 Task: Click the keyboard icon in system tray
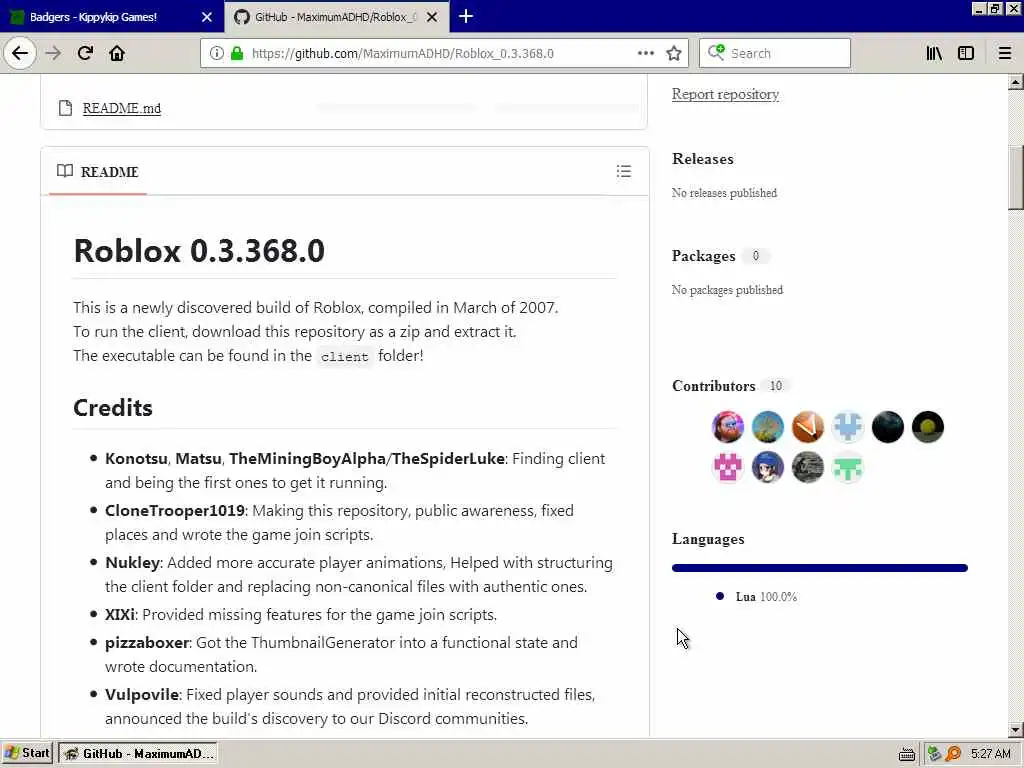pyautogui.click(x=906, y=754)
